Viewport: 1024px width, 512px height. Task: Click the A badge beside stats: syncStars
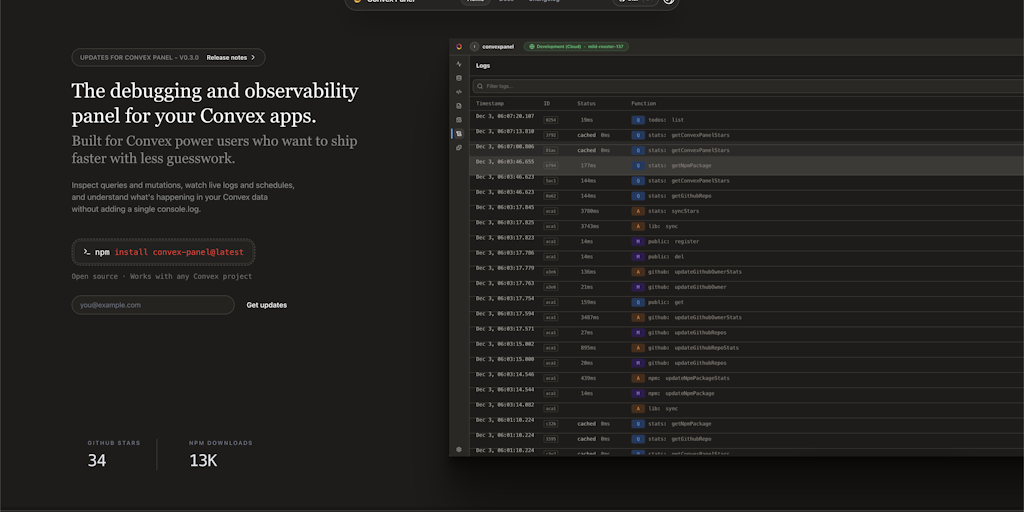(x=638, y=211)
